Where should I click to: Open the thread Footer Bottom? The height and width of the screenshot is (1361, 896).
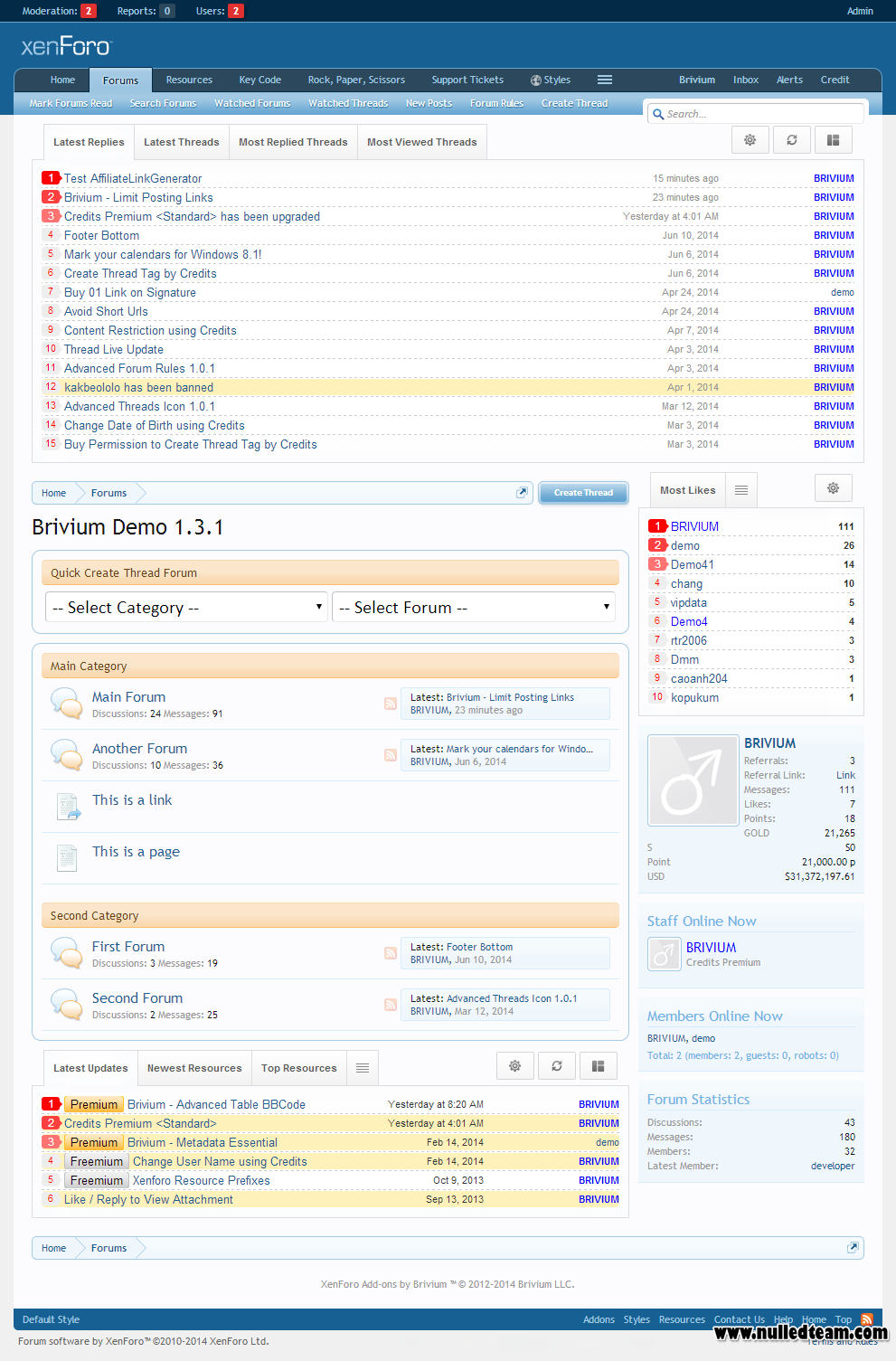click(101, 235)
